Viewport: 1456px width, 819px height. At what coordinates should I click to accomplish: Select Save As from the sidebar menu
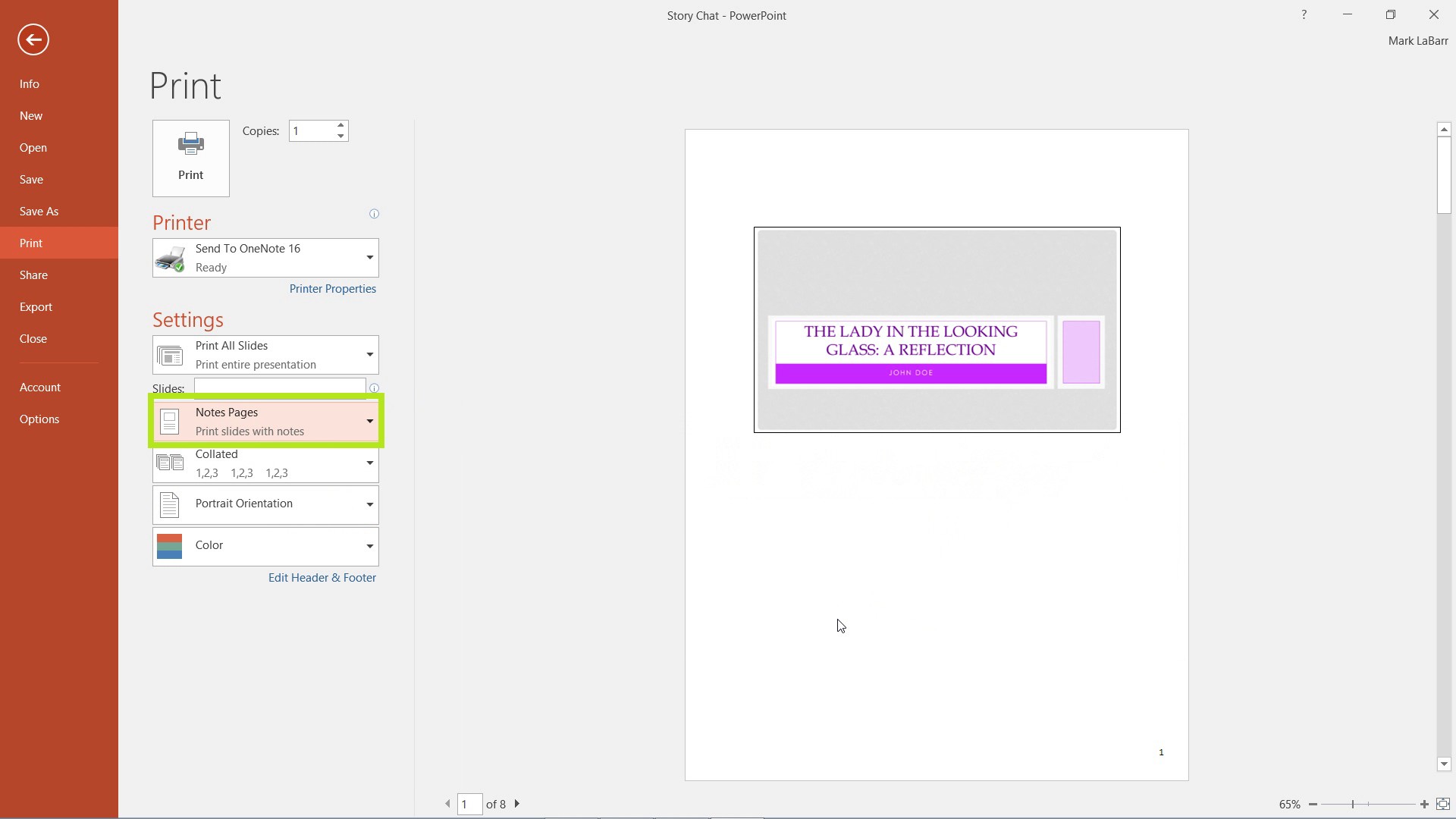[38, 210]
